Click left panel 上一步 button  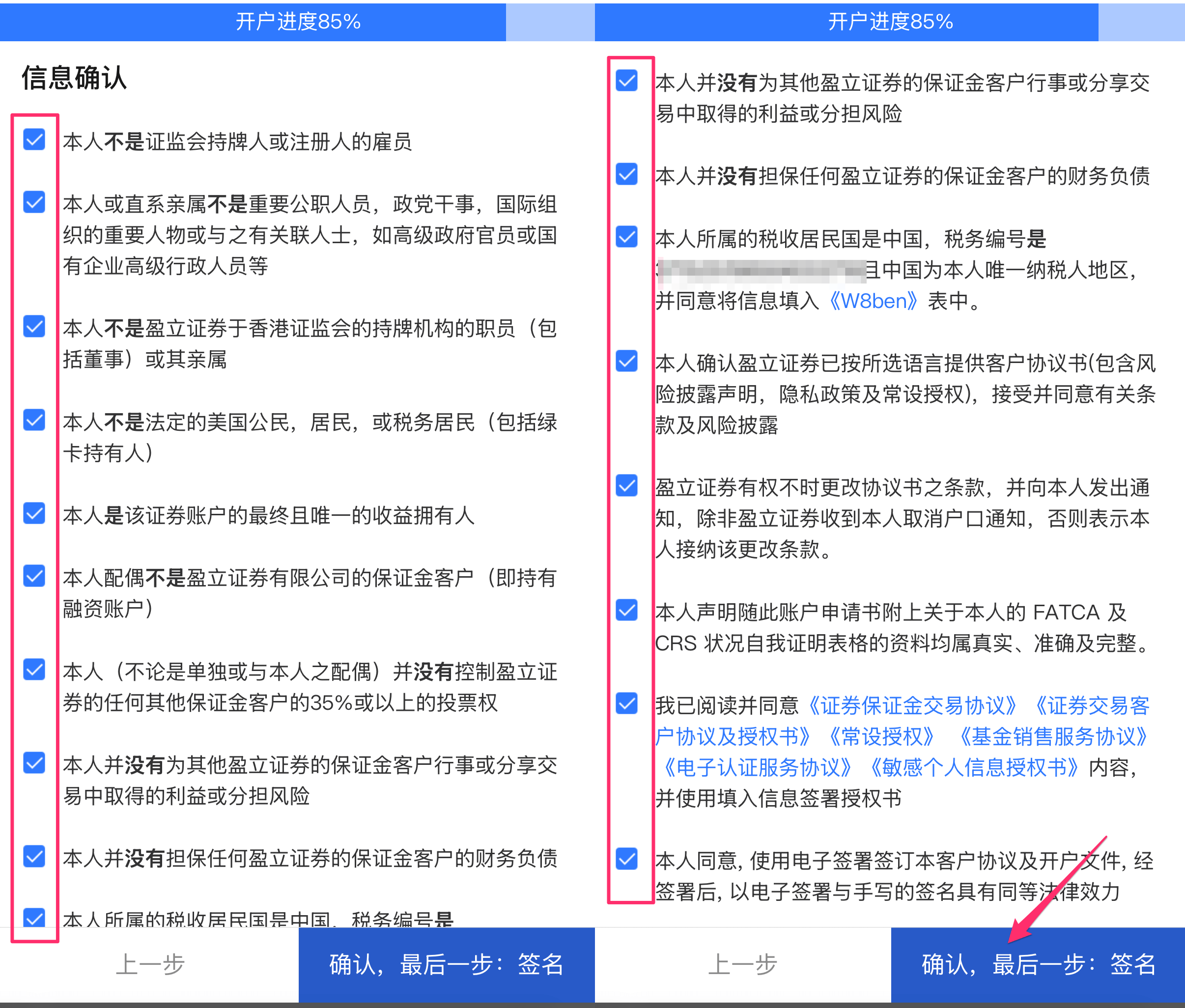(150, 965)
